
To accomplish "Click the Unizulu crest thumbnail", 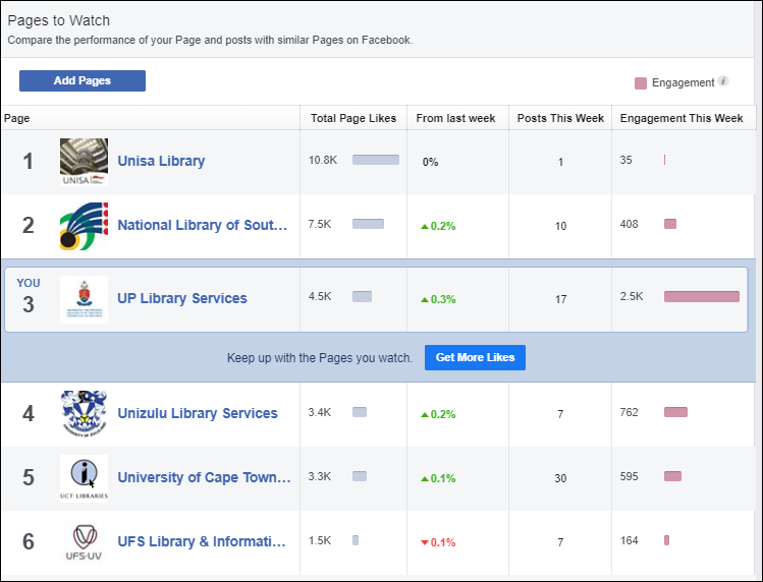I will (x=84, y=414).
